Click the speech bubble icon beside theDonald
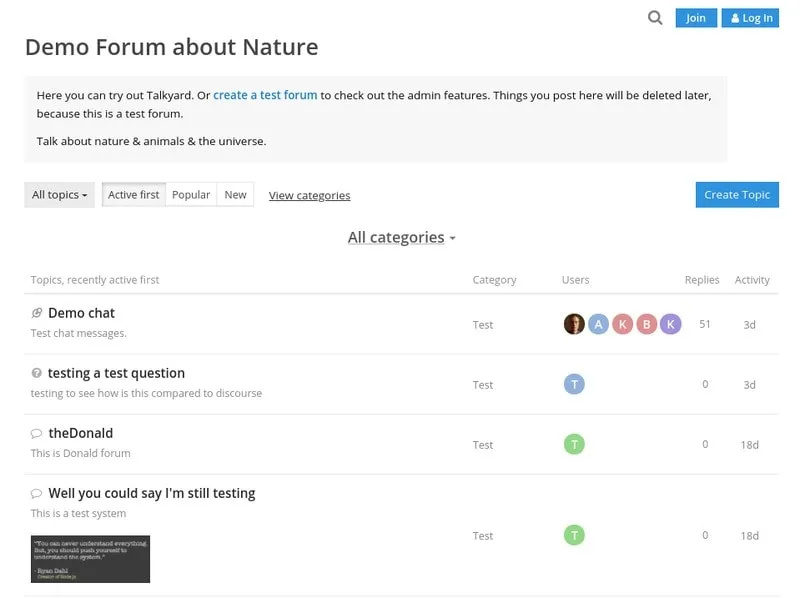 [37, 434]
